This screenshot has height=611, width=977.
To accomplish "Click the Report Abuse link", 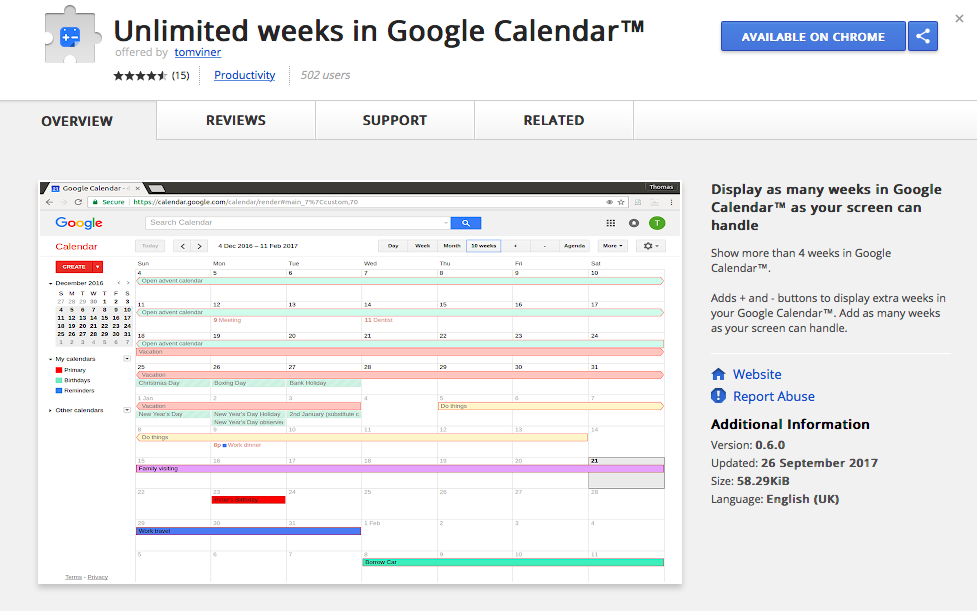I will tap(774, 396).
